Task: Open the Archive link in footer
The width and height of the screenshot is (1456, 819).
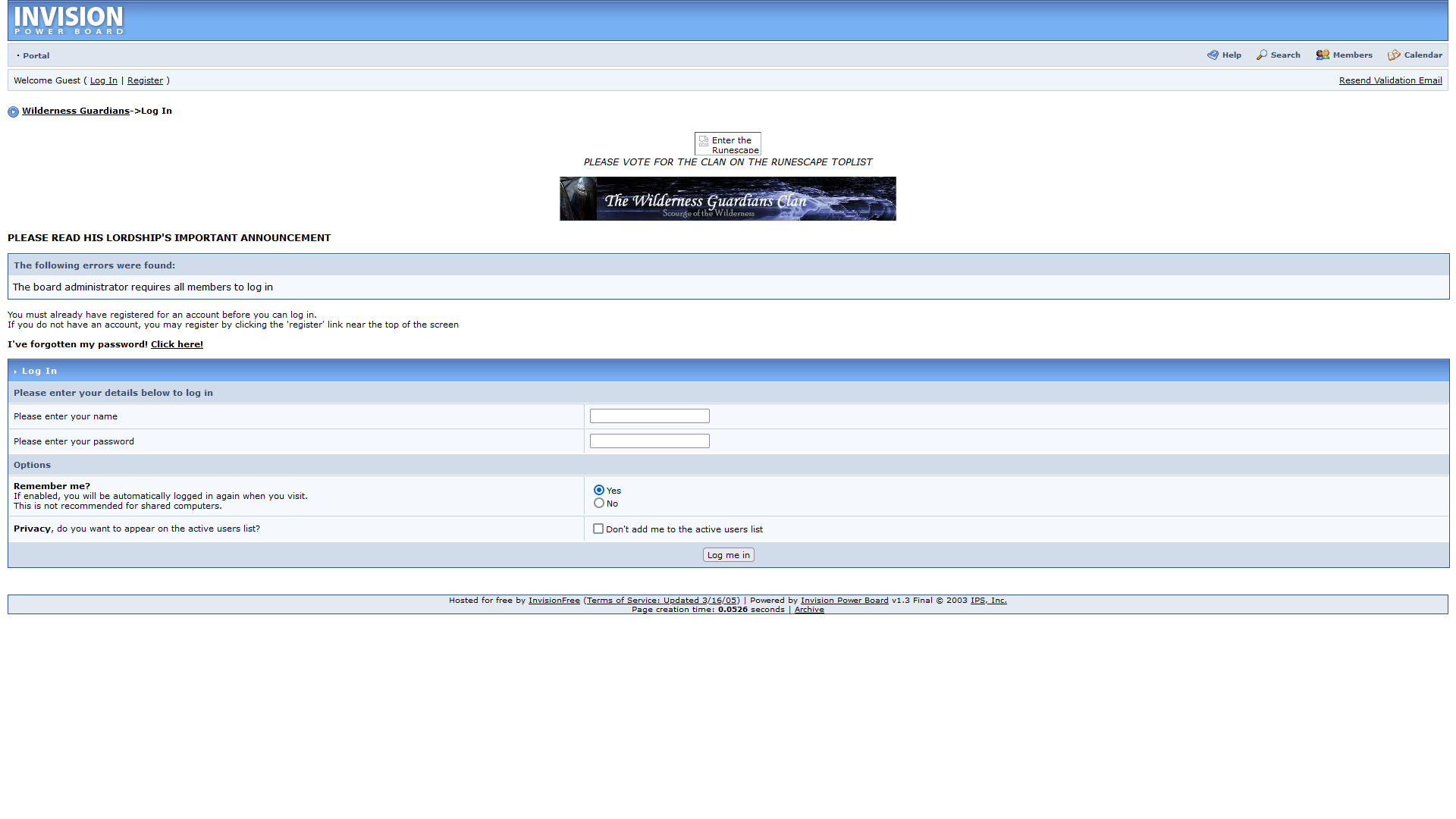Action: (808, 610)
